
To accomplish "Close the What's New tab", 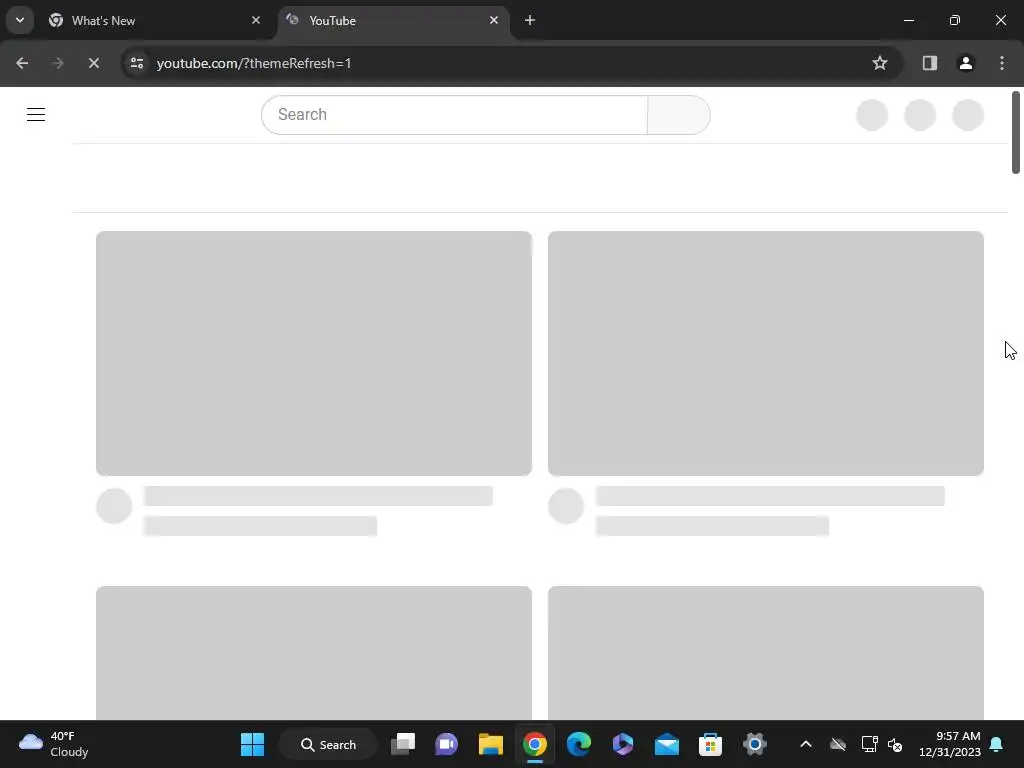I will click(256, 20).
